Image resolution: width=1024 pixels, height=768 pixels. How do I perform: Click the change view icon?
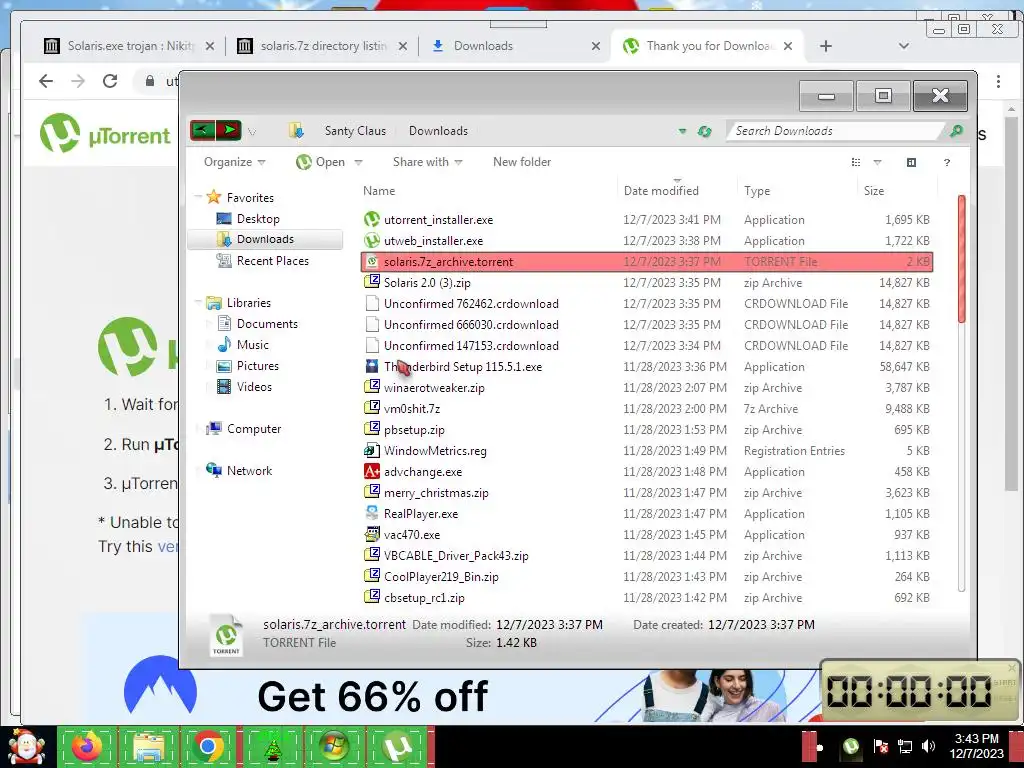pos(856,162)
